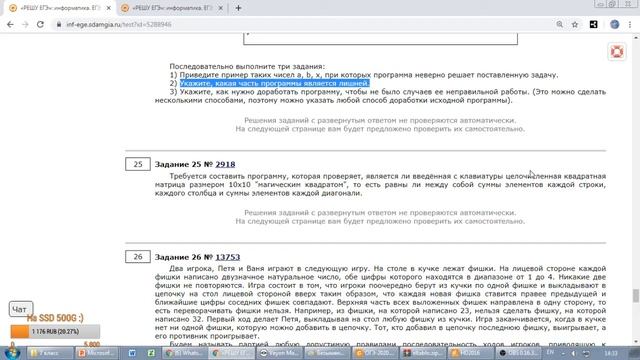Close the second РЕШУ ЕГЭ tab
Image resolution: width=640 pixels, height=360 pixels.
point(220,8)
